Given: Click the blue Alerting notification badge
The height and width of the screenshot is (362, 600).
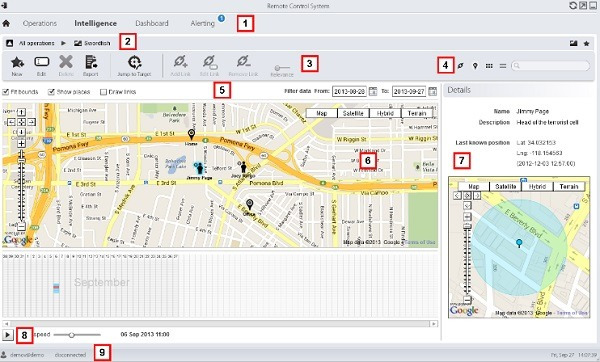Looking at the screenshot, I should pyautogui.click(x=221, y=18).
